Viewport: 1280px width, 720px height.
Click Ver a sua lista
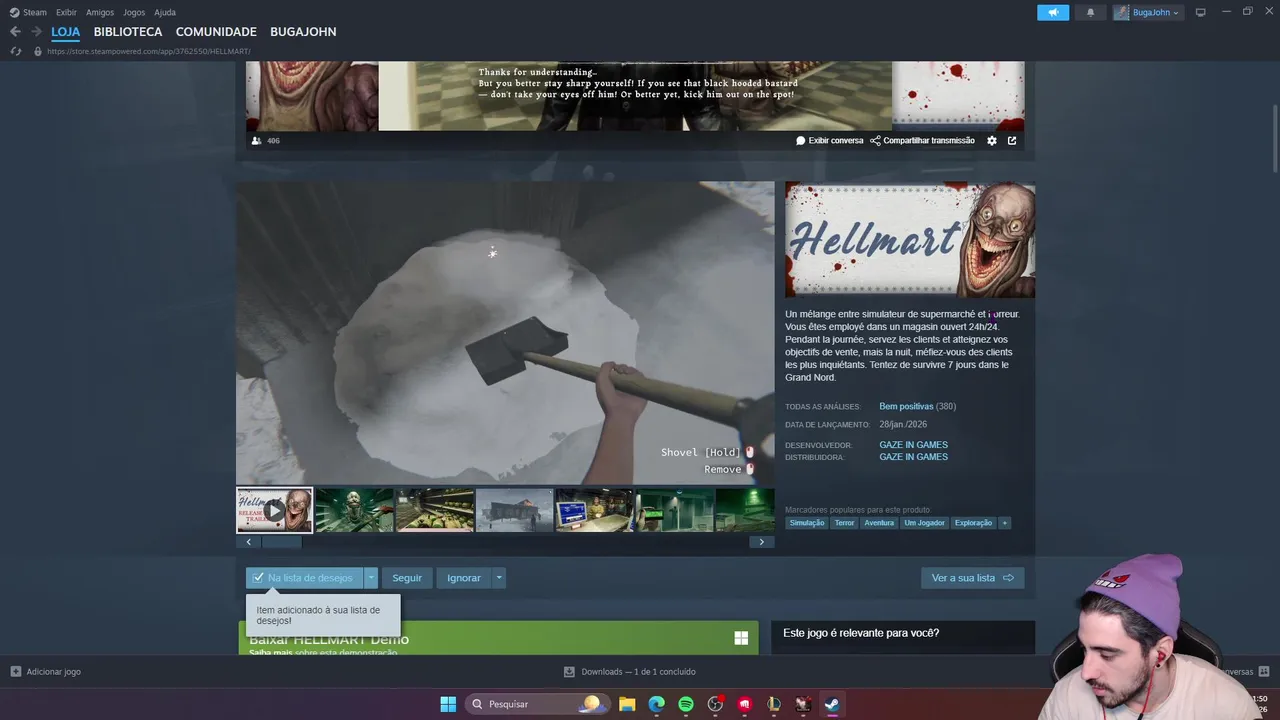point(972,578)
